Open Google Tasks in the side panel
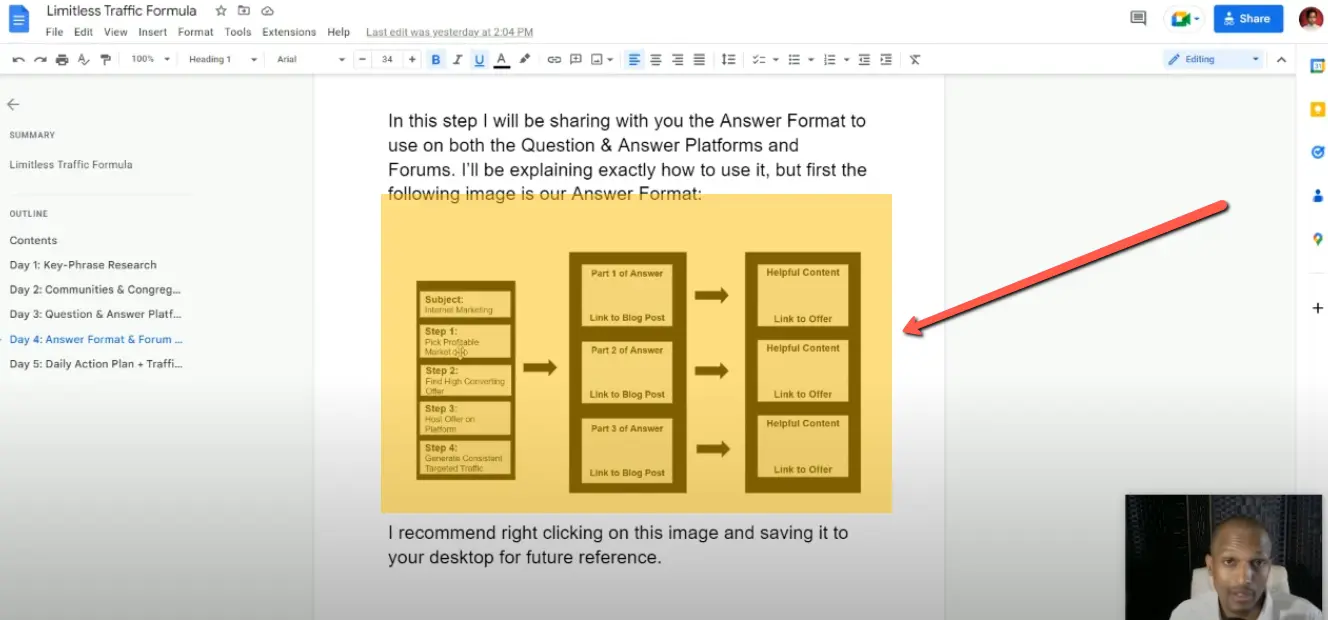 (1316, 151)
